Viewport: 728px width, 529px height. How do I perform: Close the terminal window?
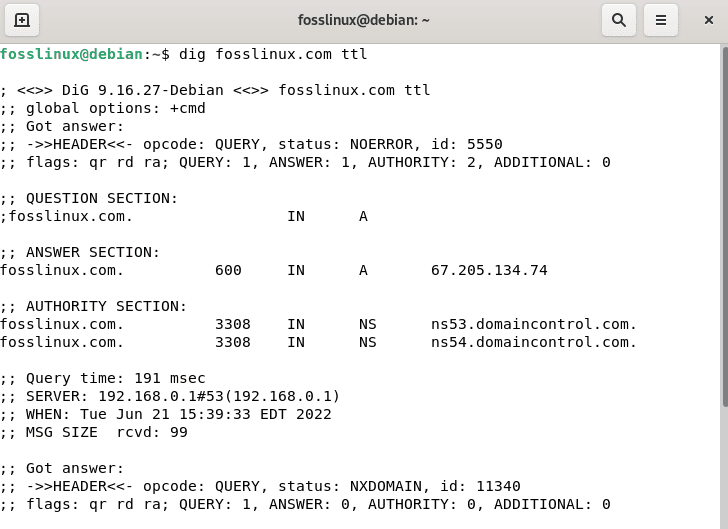click(708, 20)
